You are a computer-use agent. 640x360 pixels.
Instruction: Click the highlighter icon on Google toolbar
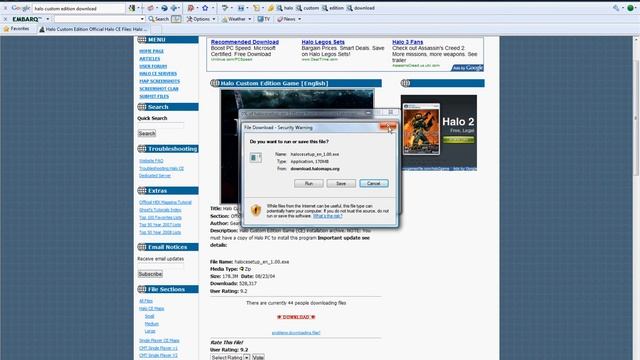coord(271,8)
